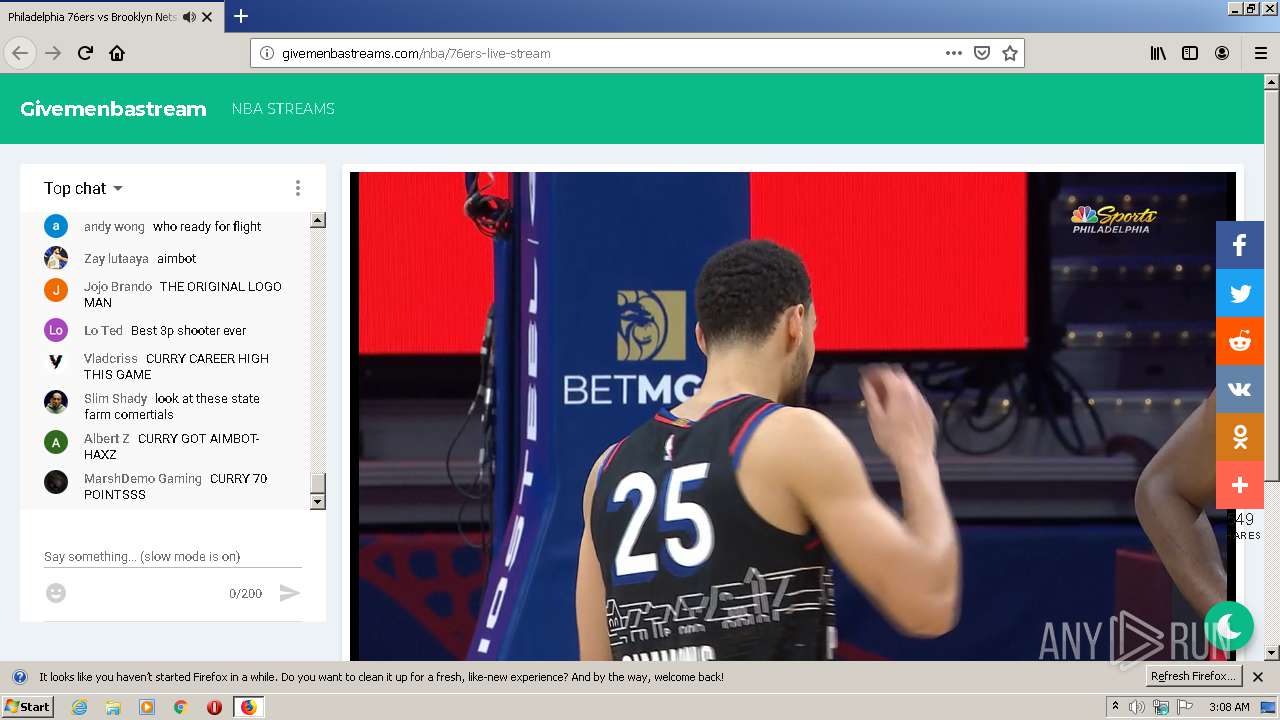Select Slim Shady's chat message
This screenshot has height=720, width=1280.
pyautogui.click(x=172, y=406)
